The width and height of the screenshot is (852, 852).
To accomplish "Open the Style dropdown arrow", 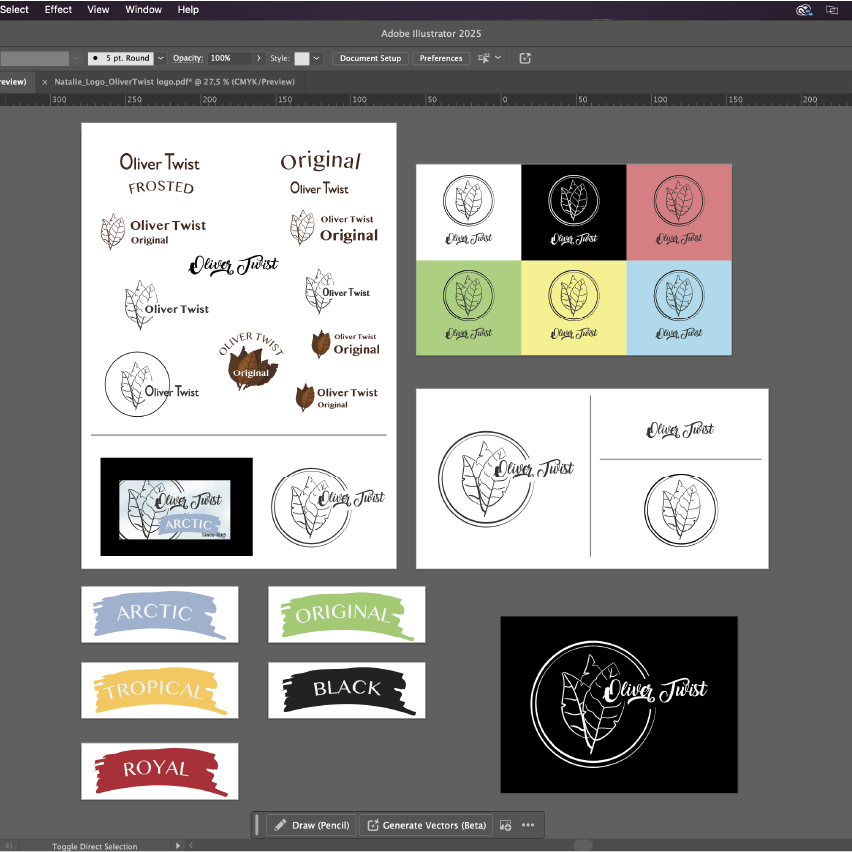I will point(317,58).
